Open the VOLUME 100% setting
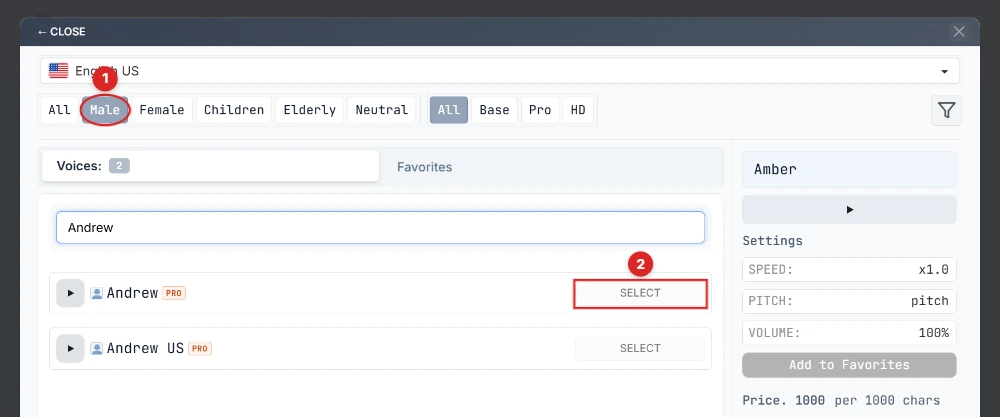 pyautogui.click(x=849, y=333)
